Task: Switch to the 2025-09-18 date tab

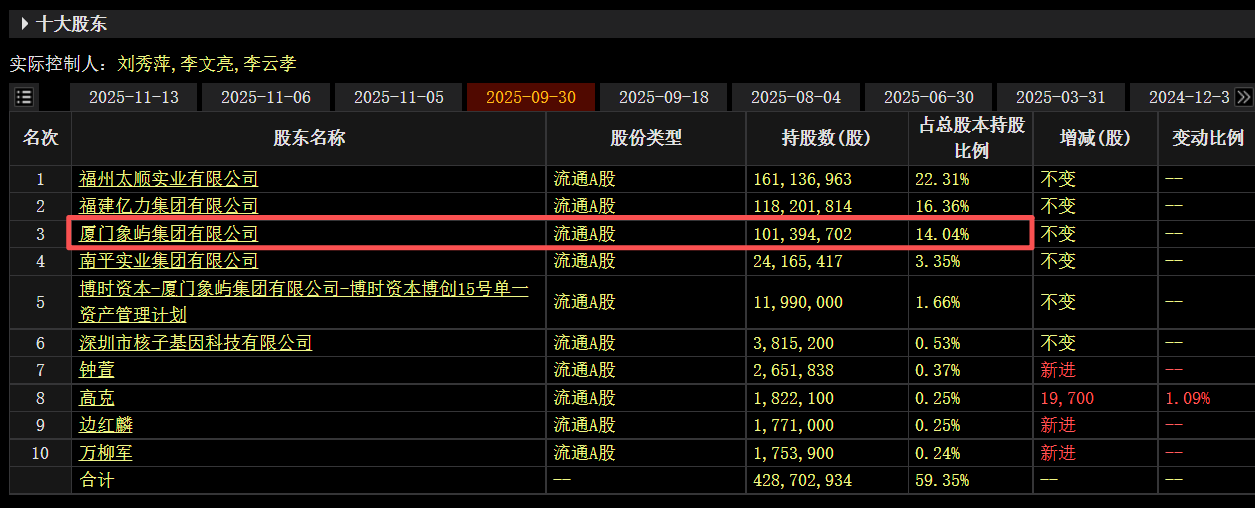Action: (664, 97)
